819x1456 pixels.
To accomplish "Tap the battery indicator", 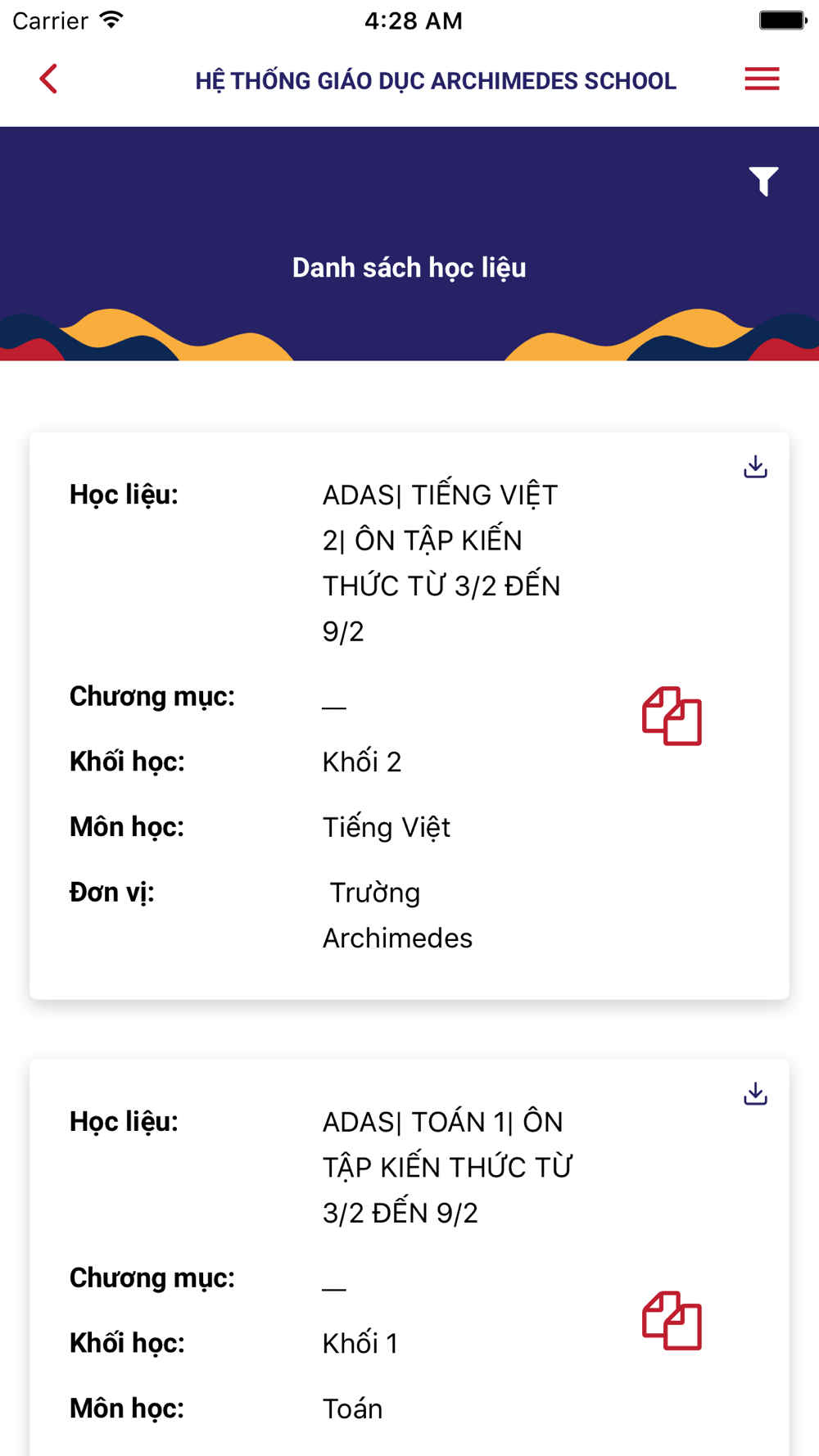I will coord(783,20).
